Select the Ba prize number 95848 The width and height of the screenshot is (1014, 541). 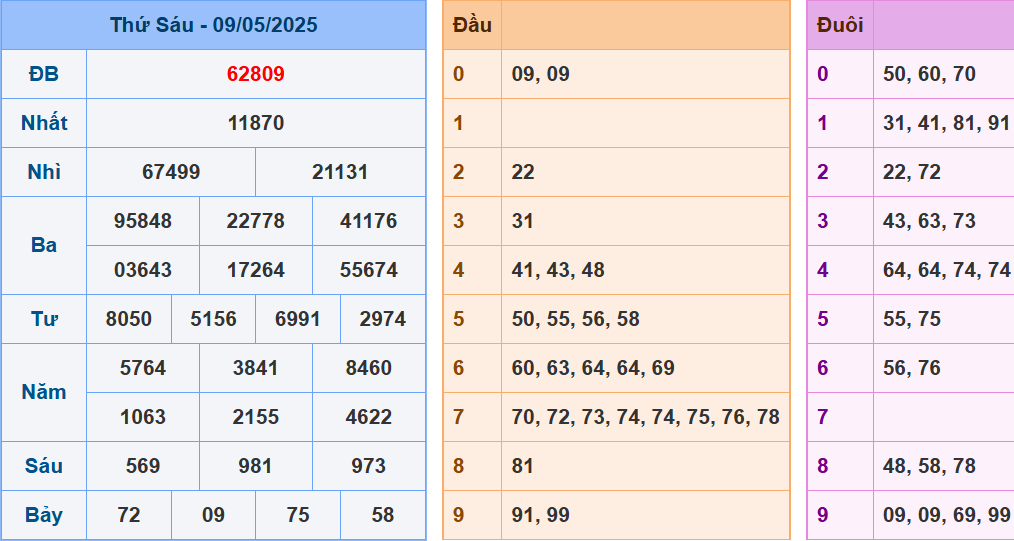(143, 222)
